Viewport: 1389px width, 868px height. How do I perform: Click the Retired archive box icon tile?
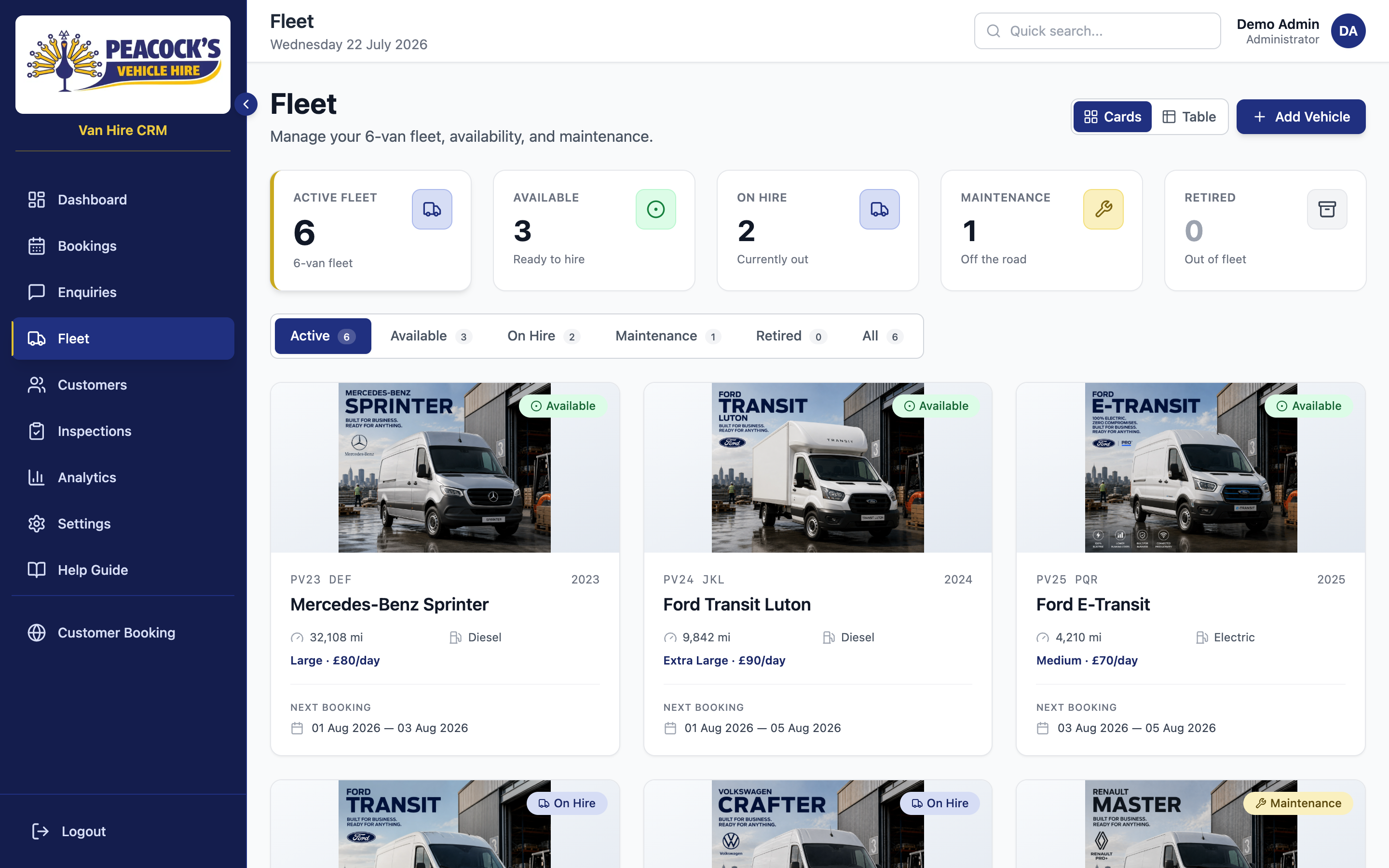(1327, 210)
